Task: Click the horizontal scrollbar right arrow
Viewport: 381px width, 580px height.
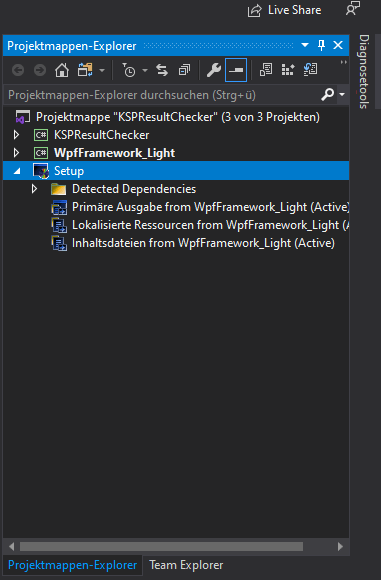Action: click(x=340, y=546)
